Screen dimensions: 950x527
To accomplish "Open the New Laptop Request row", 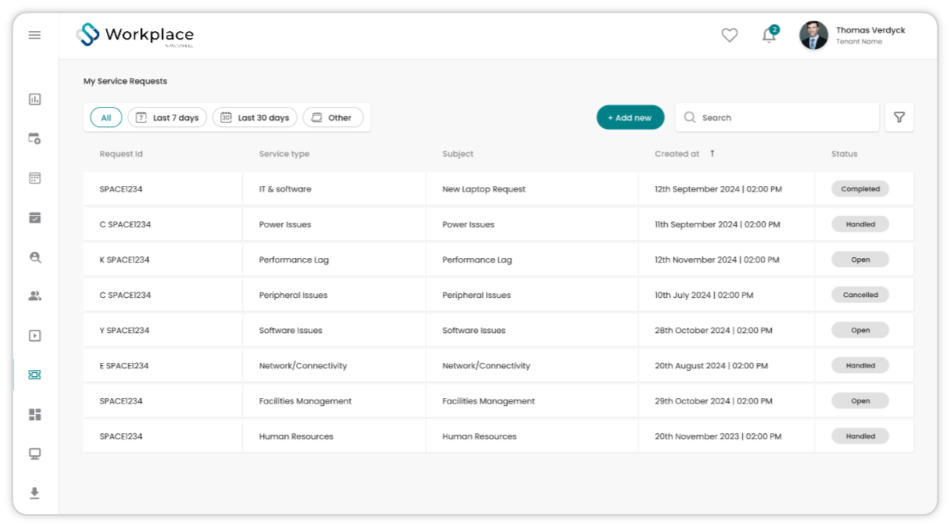I will (x=498, y=189).
